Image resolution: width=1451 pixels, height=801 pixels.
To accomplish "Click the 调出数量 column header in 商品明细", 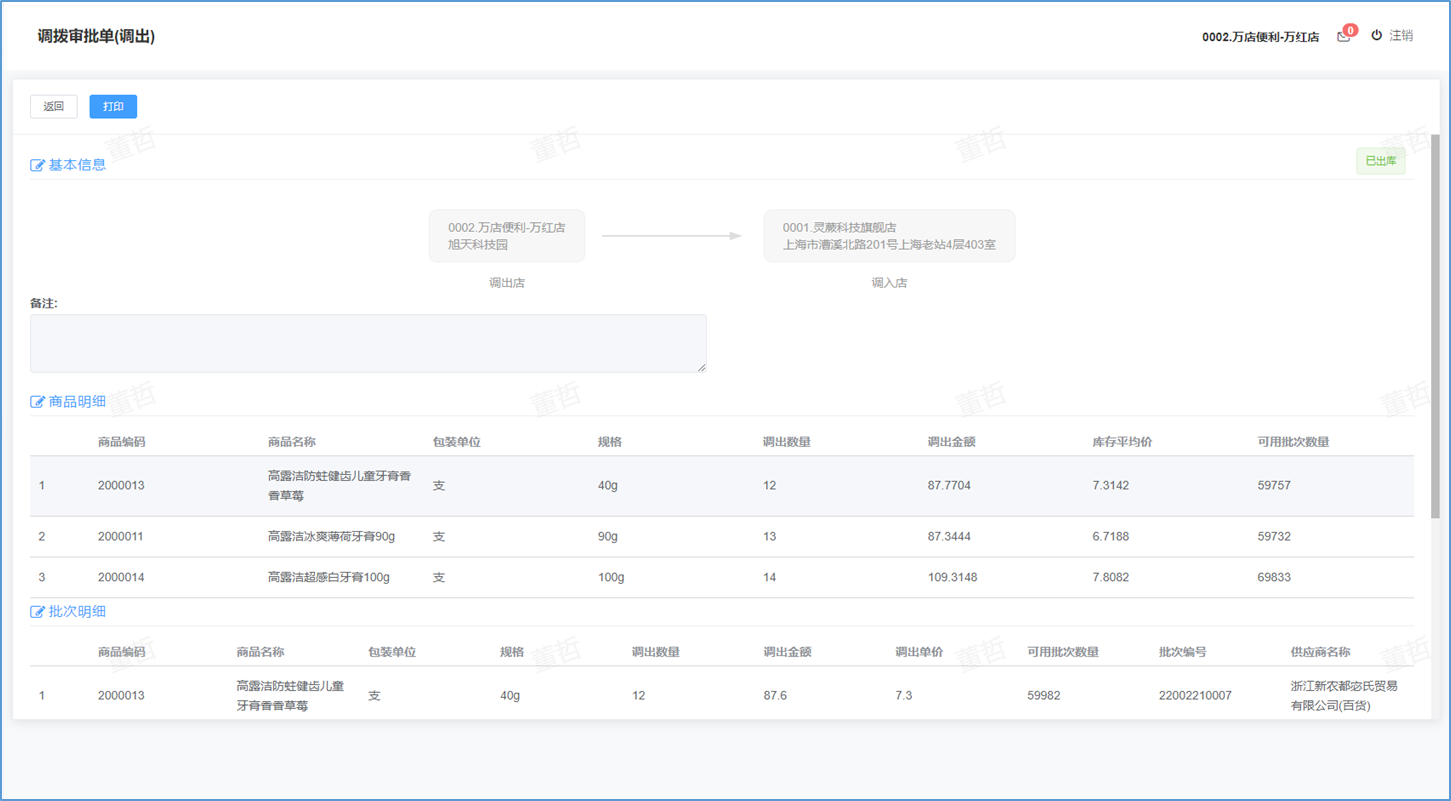I will pos(786,442).
